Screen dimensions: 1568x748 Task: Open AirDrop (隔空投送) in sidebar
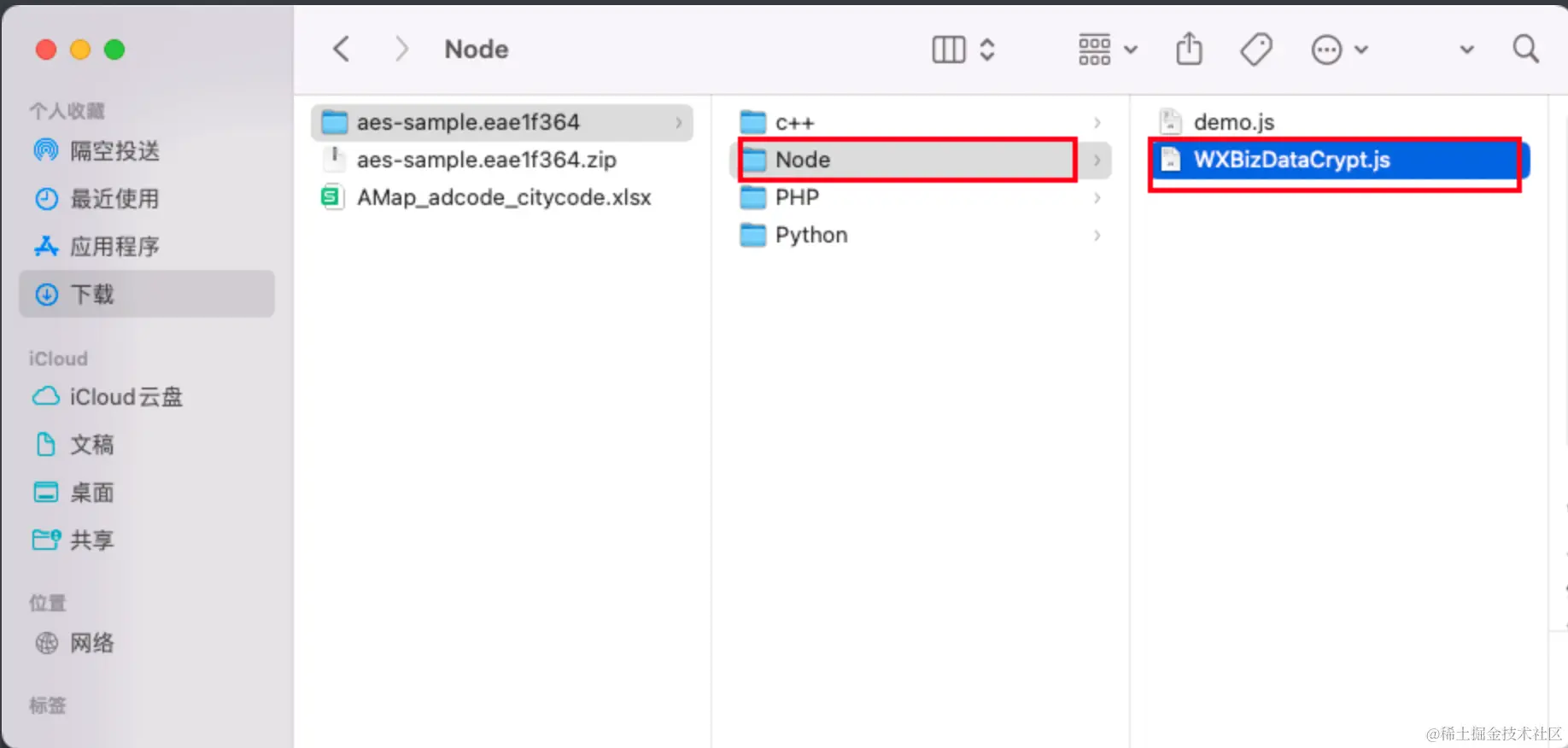(x=114, y=151)
